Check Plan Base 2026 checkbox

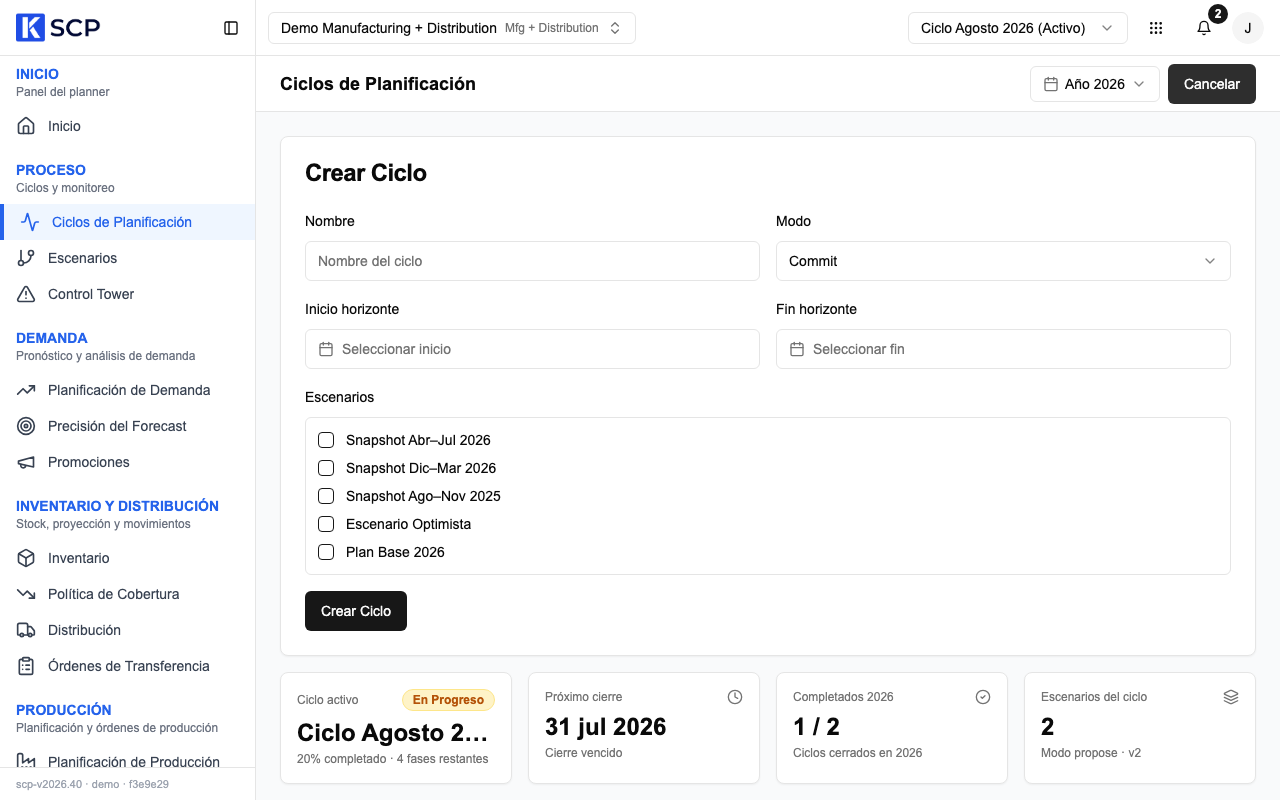tap(326, 552)
